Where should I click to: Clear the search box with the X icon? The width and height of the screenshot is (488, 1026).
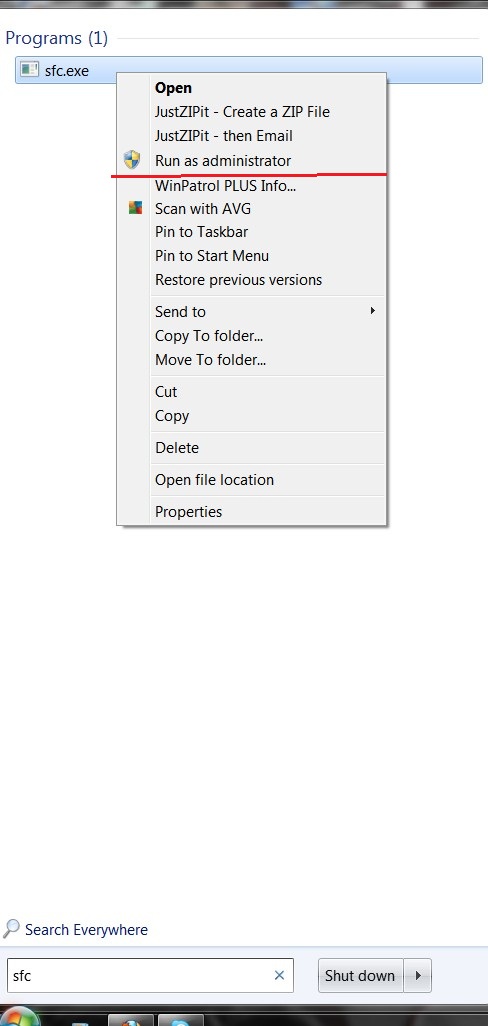pos(279,975)
